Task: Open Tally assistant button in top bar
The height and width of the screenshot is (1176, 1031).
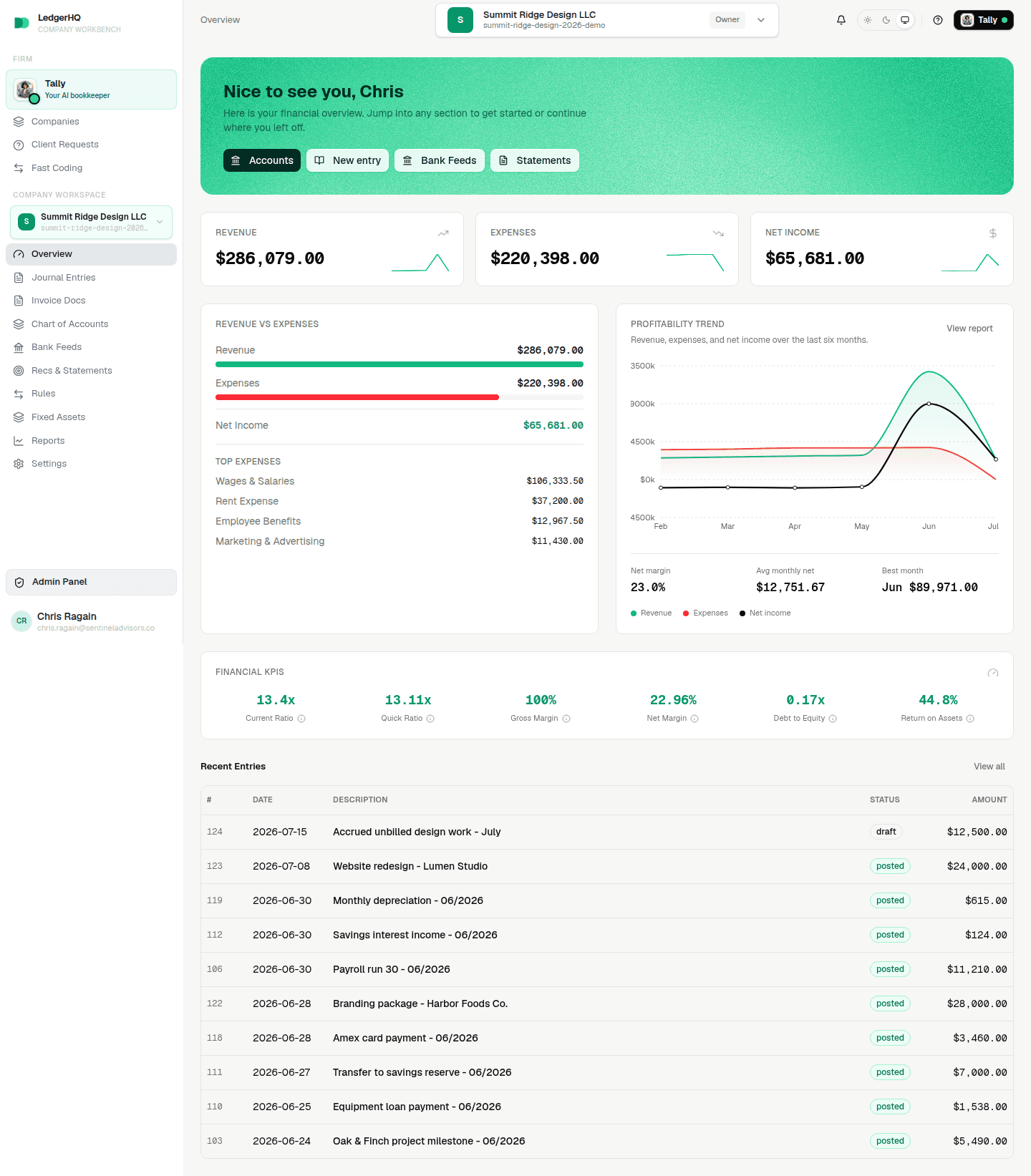Action: [x=983, y=20]
